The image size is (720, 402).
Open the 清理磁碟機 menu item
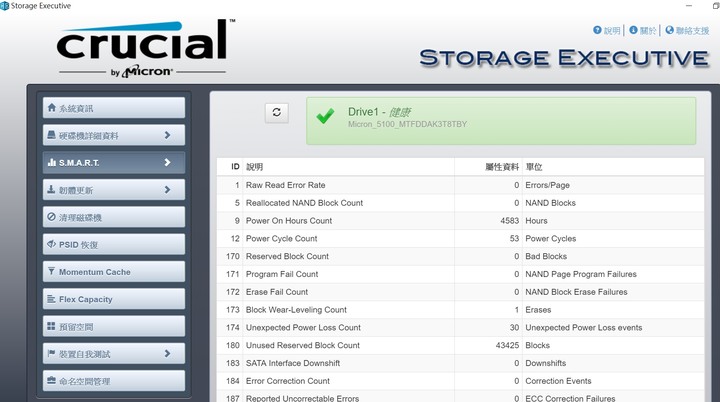coord(114,217)
